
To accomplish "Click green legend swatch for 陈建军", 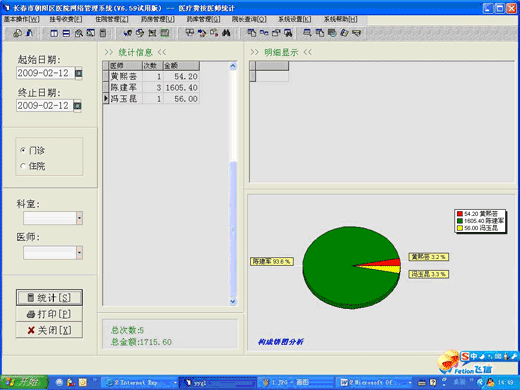I will (x=460, y=221).
